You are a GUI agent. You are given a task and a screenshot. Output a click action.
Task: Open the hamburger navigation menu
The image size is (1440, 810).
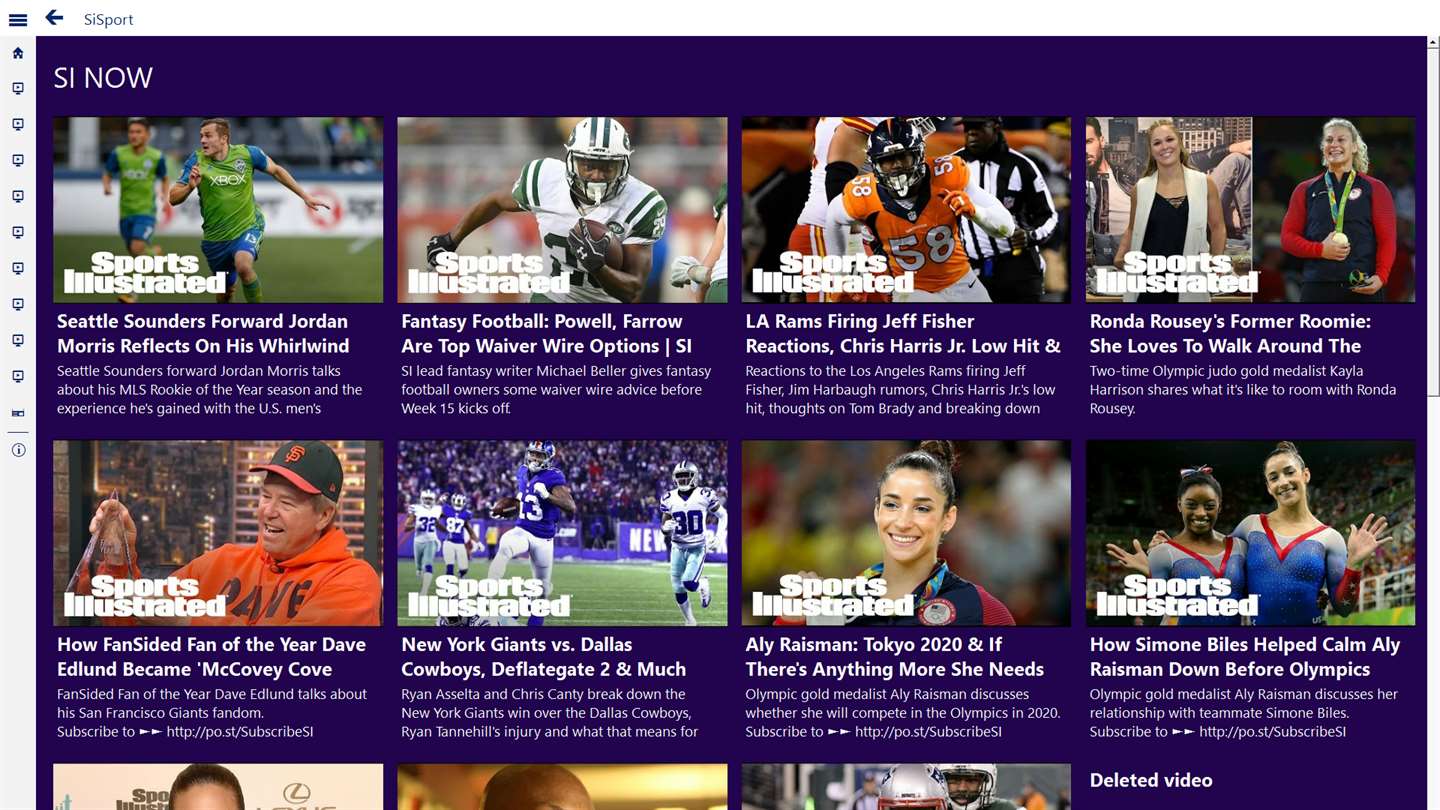click(18, 19)
